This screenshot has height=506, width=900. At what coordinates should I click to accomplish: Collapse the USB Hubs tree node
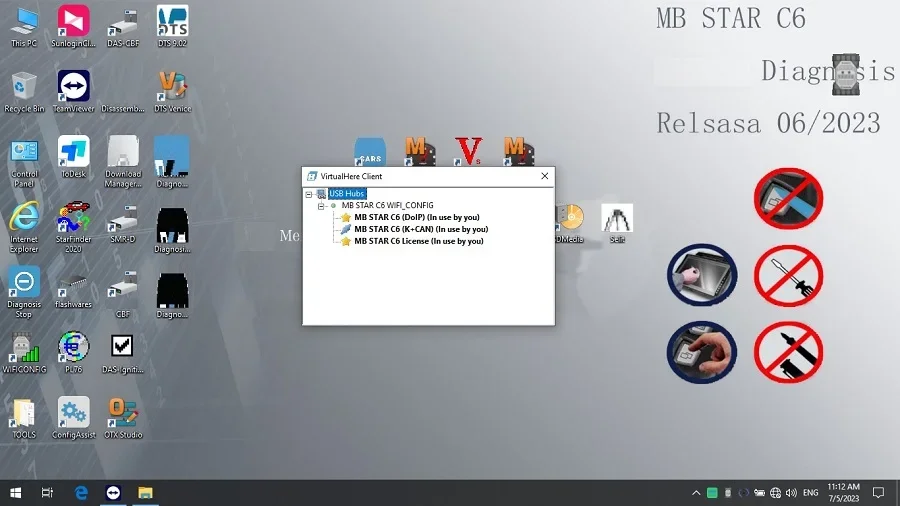tap(309, 194)
